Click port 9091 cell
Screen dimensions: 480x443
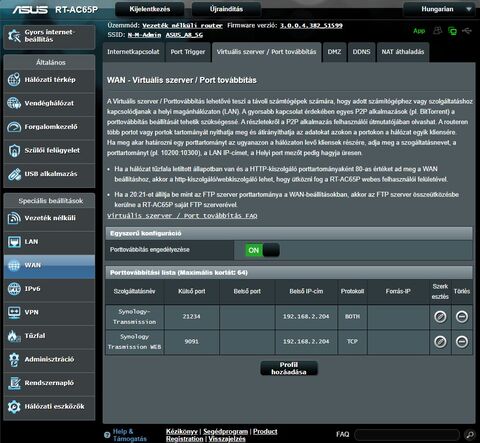point(192,342)
